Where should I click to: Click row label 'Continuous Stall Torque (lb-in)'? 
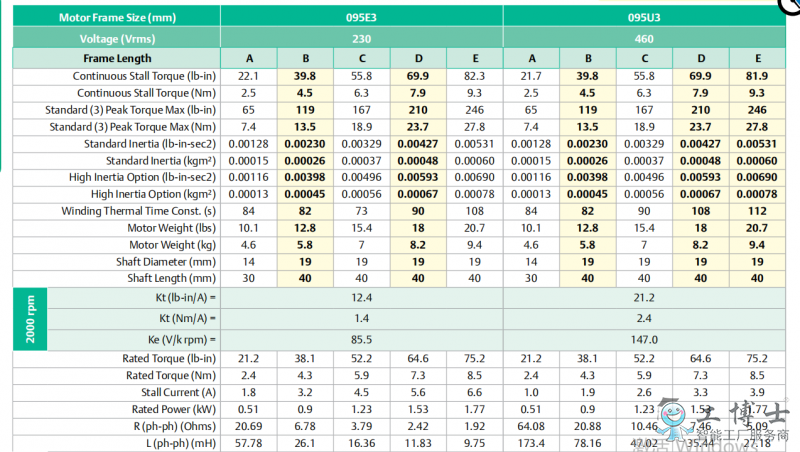click(x=144, y=76)
